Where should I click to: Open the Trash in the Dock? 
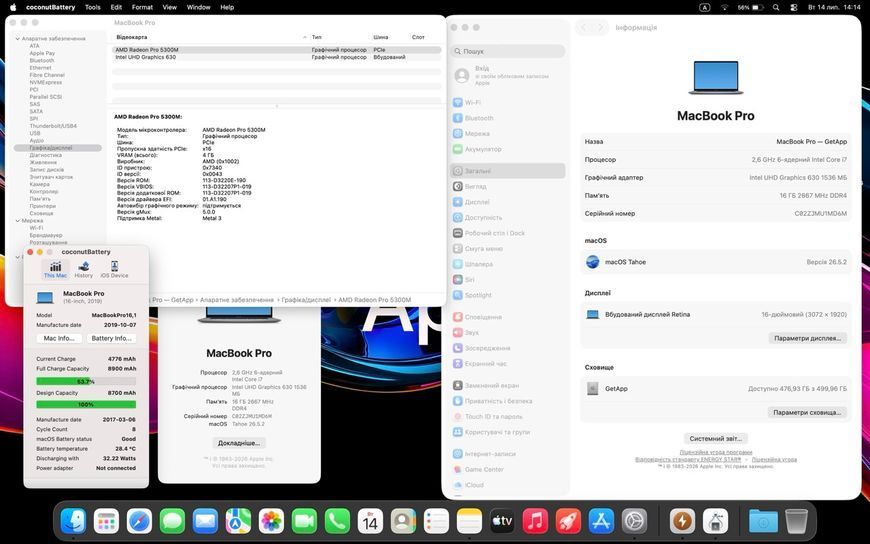pyautogui.click(x=797, y=521)
